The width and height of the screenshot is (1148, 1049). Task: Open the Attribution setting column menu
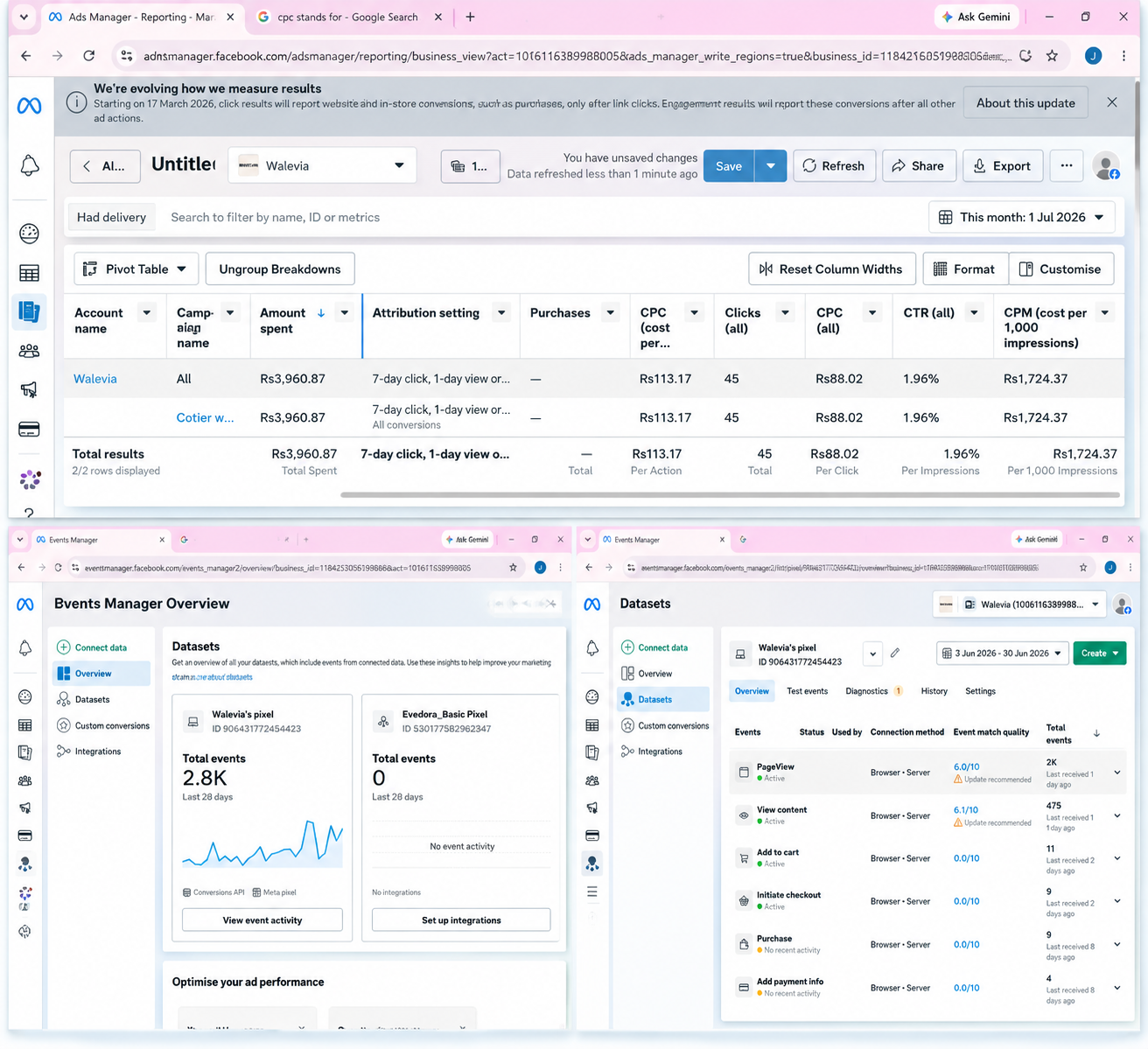pyautogui.click(x=501, y=313)
